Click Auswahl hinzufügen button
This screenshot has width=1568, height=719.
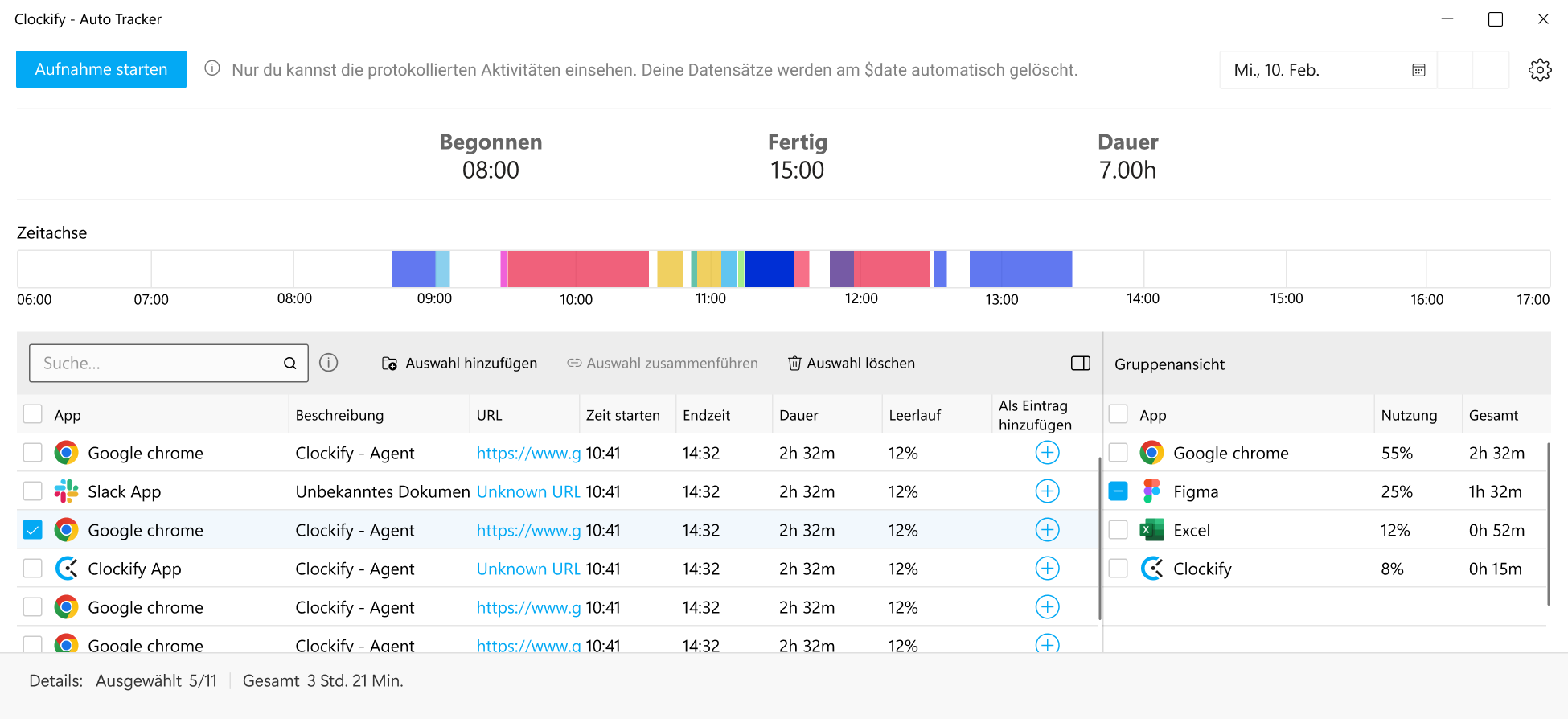pos(459,364)
